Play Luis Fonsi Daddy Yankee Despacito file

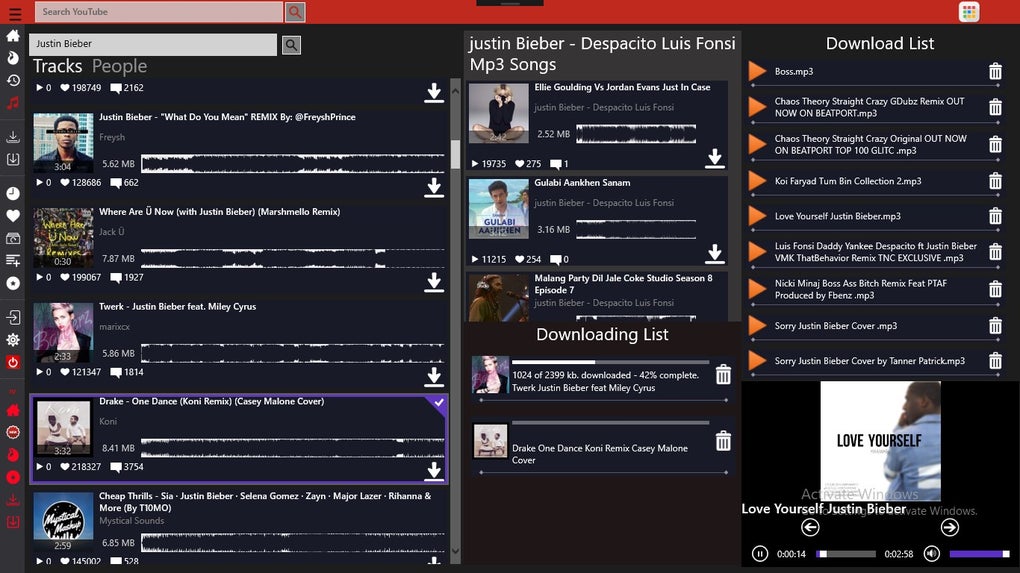[x=757, y=252]
